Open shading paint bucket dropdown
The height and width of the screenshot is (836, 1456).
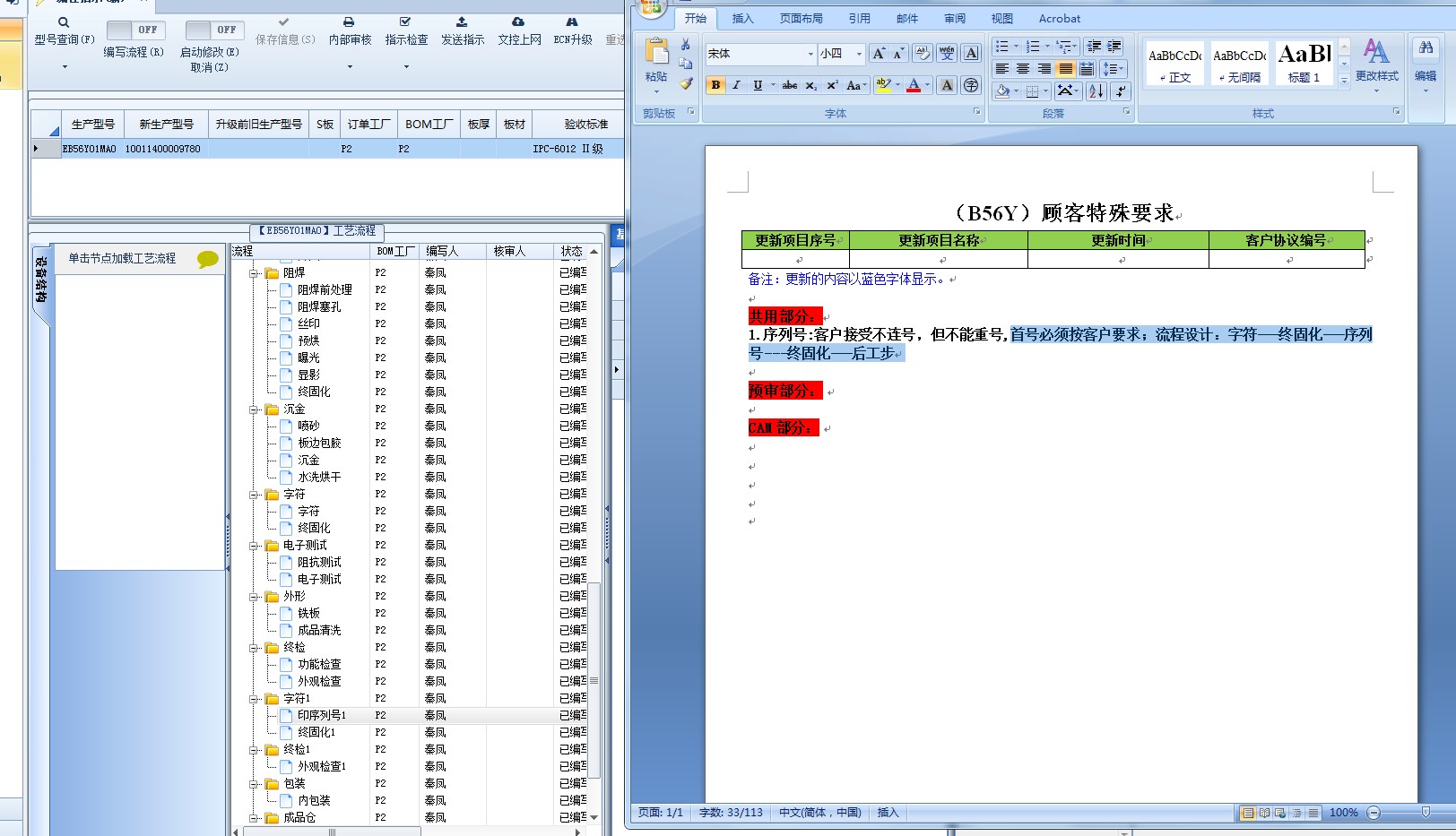click(1016, 91)
